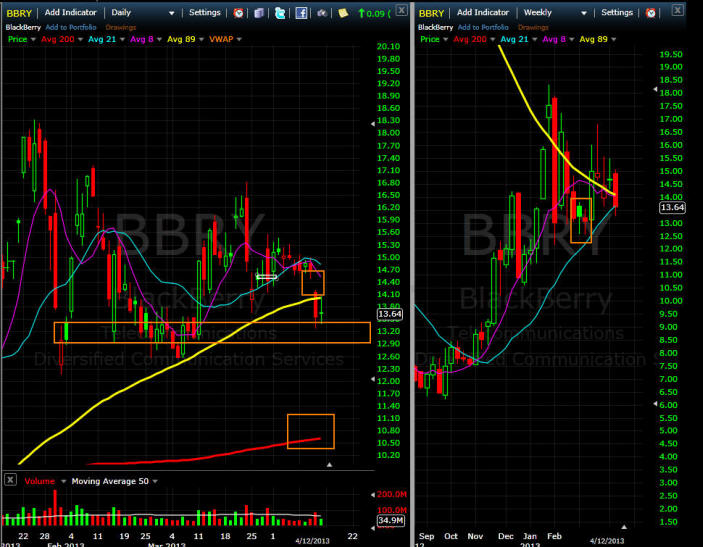The image size is (703, 547).
Task: Click the 13.64 price tag on Daily axis
Action: point(390,314)
